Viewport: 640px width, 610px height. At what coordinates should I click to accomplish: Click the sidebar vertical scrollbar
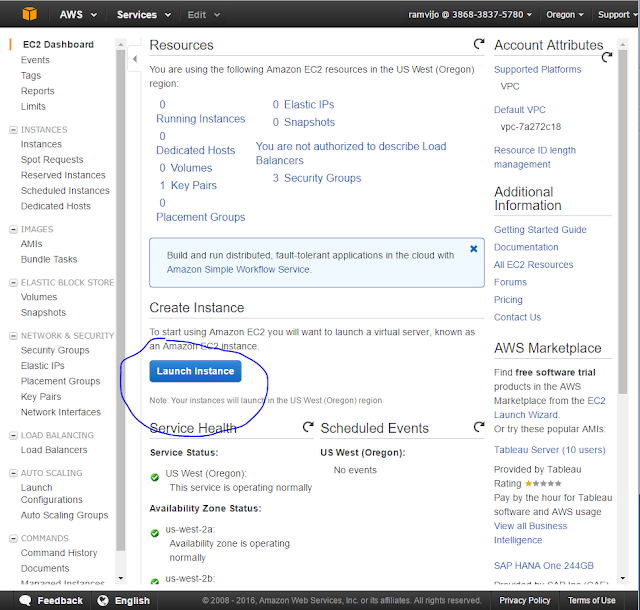120,300
